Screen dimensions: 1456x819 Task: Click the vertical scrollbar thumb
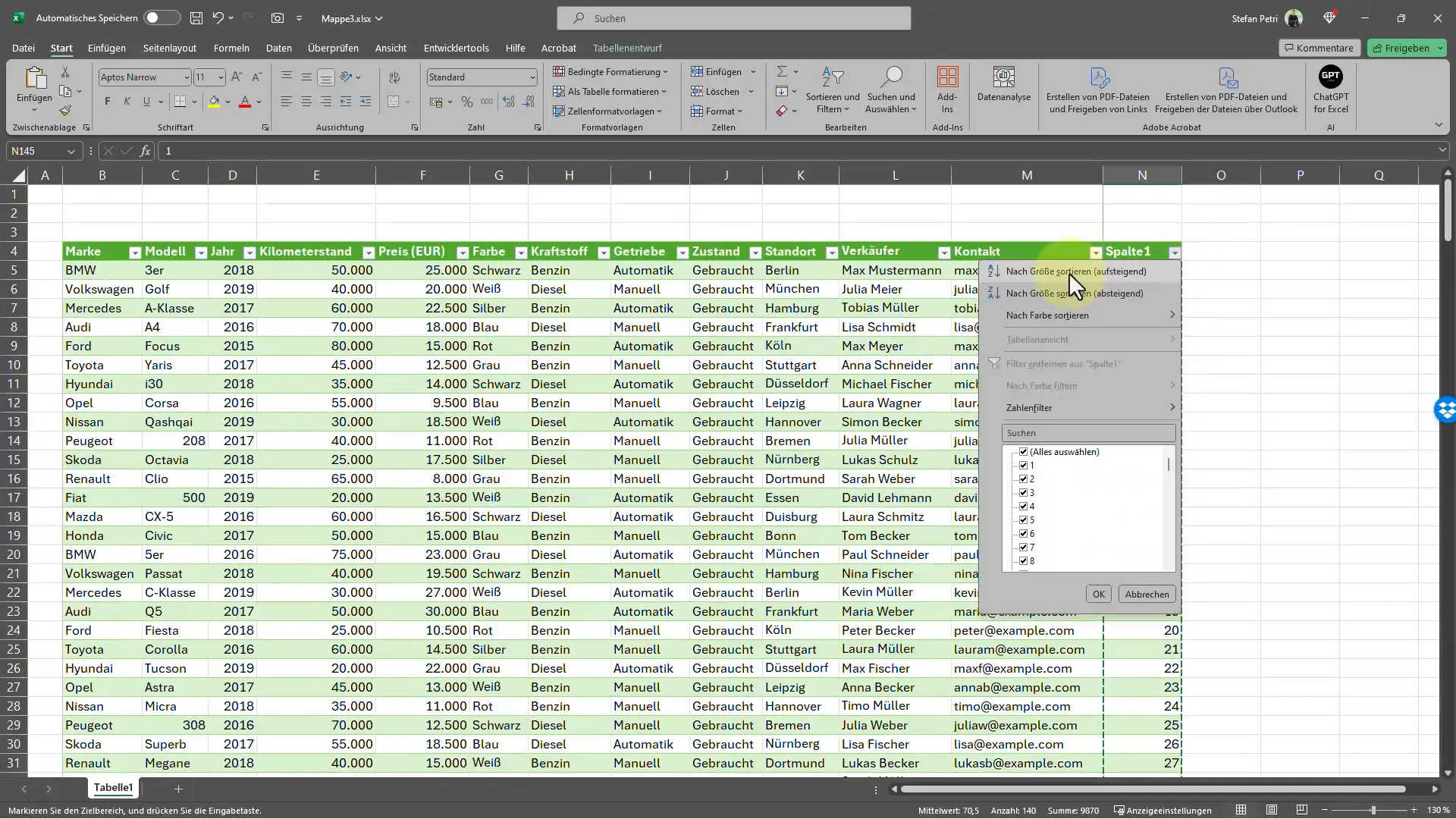tap(1447, 211)
